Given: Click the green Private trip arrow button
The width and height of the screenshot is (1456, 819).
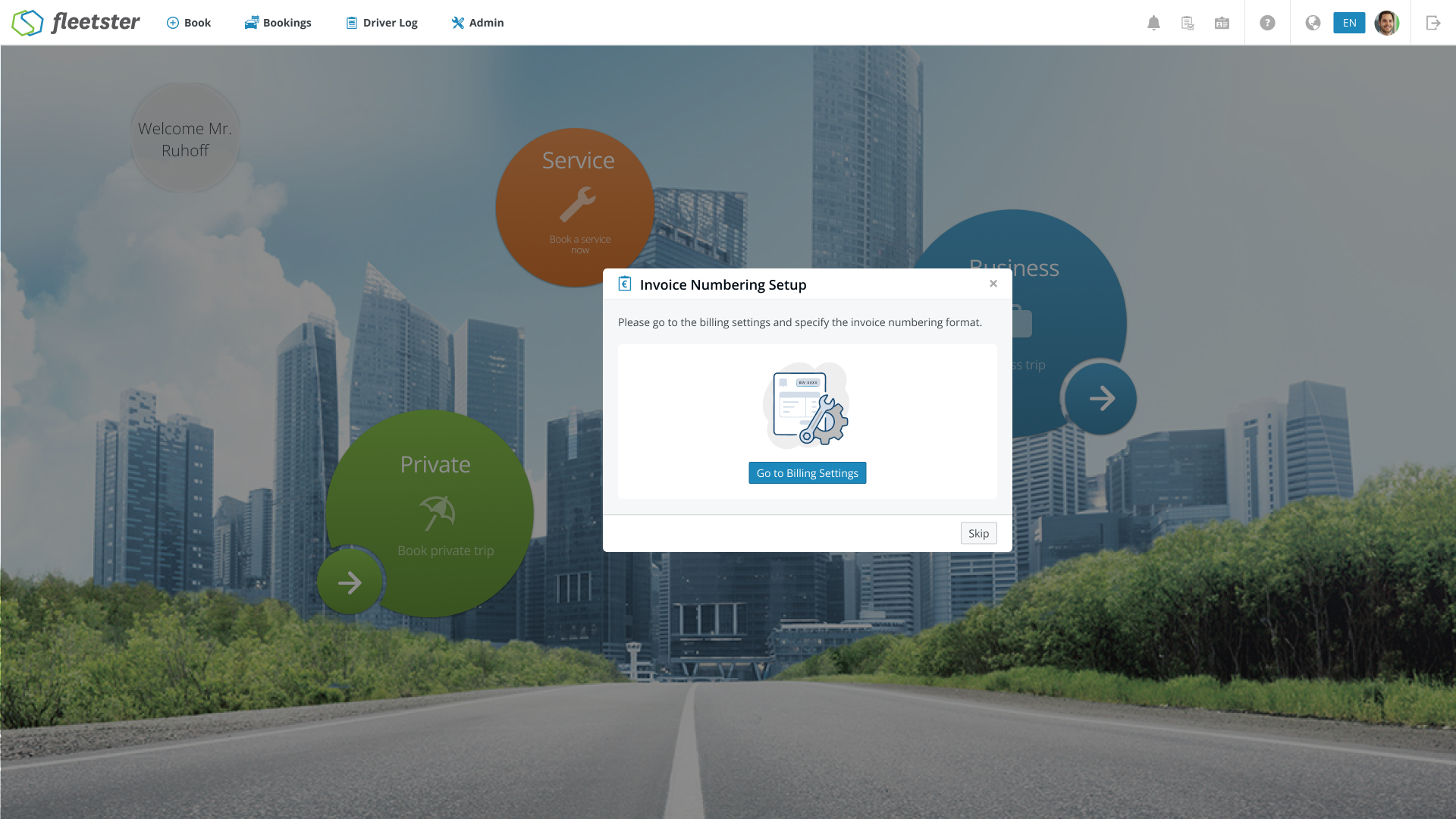Looking at the screenshot, I should pyautogui.click(x=350, y=582).
